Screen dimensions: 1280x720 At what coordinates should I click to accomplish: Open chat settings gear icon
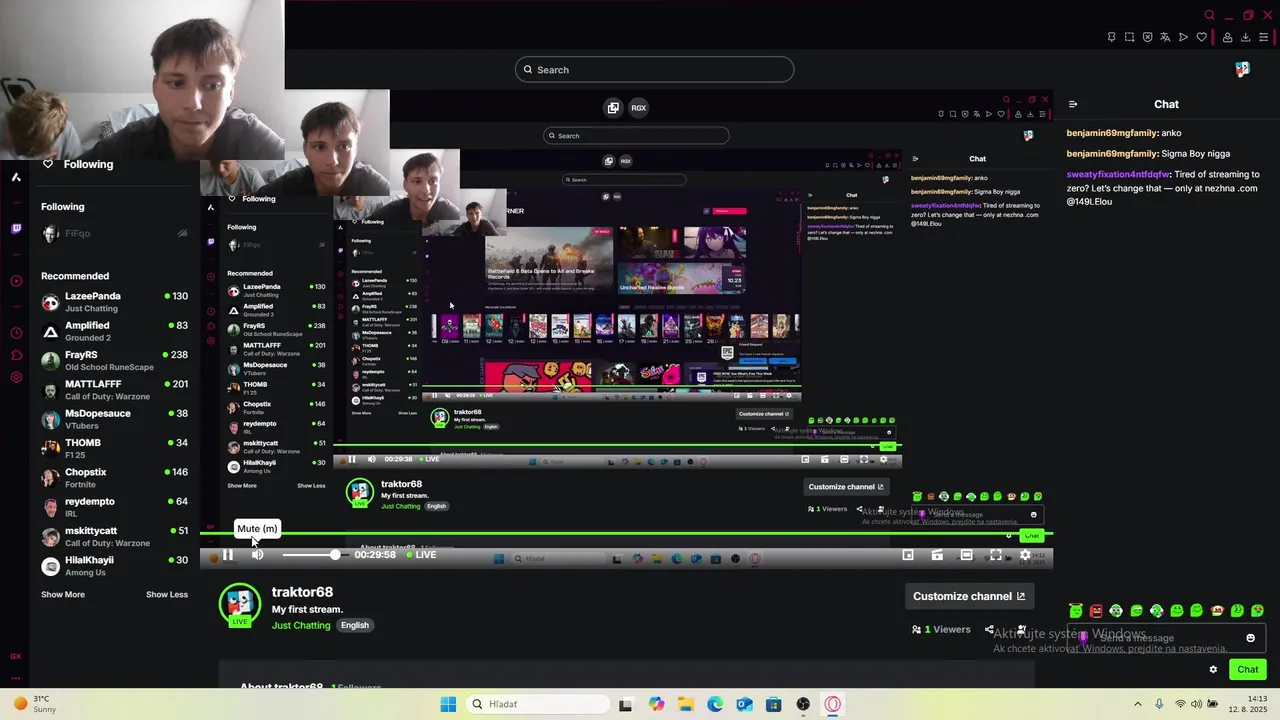[1213, 670]
